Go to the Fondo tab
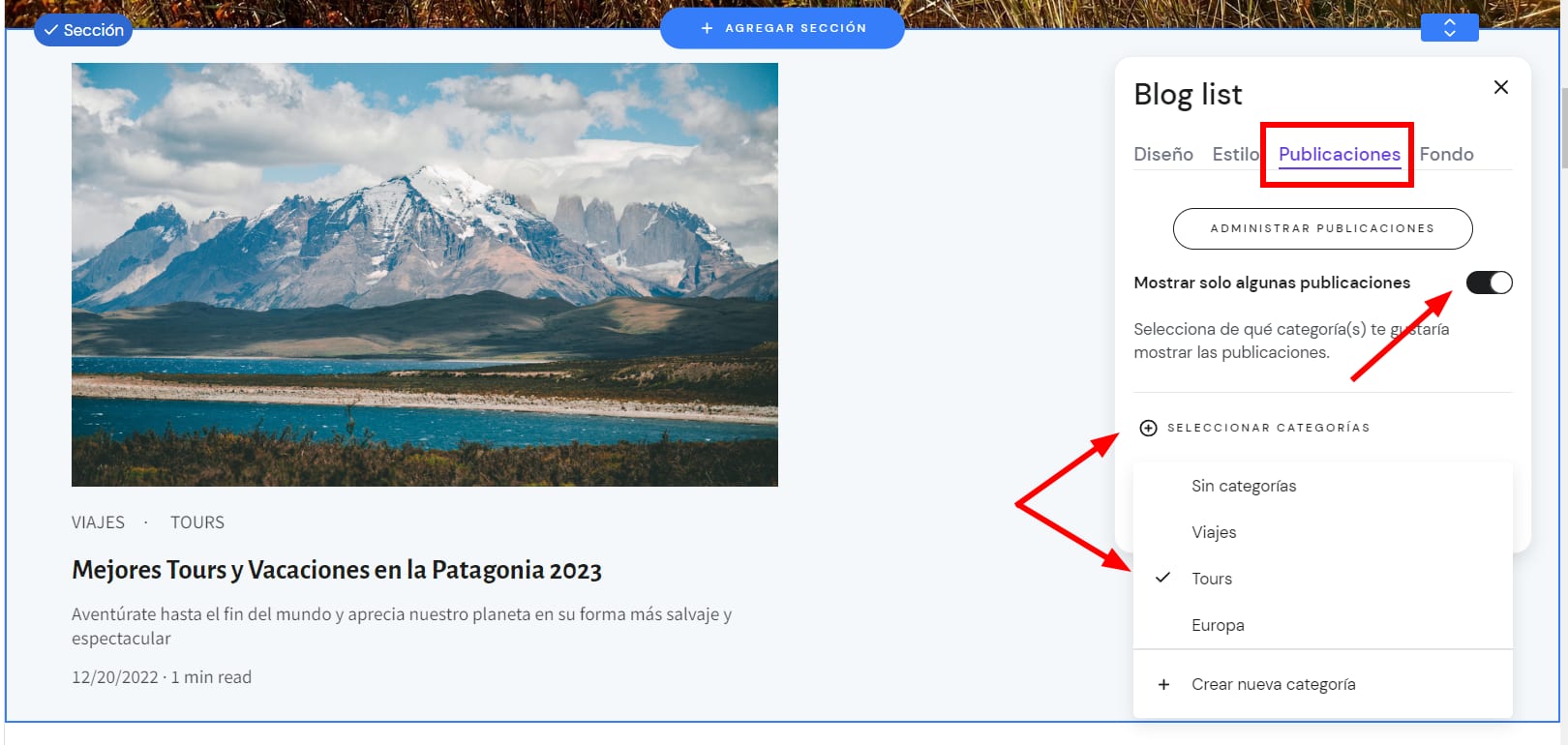The height and width of the screenshot is (745, 1568). 1446,154
